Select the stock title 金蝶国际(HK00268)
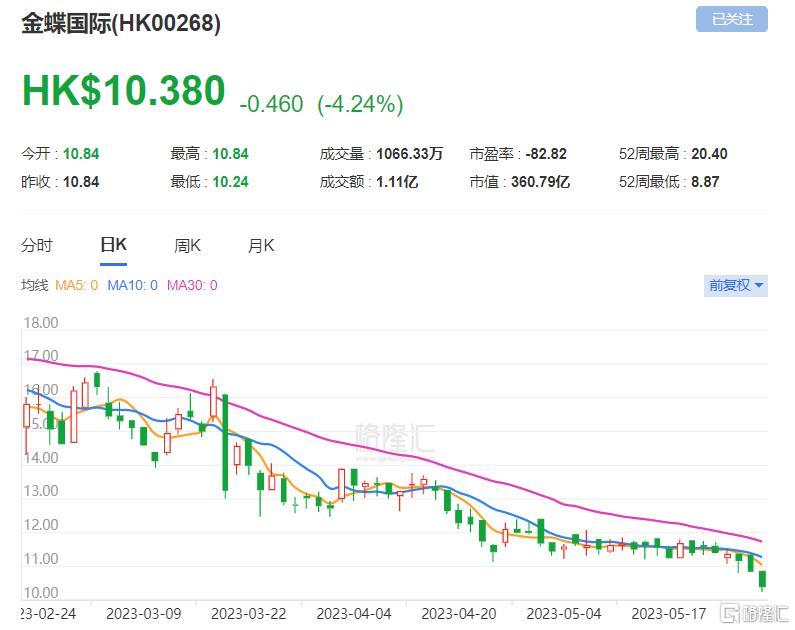Image resolution: width=795 pixels, height=630 pixels. point(121,23)
